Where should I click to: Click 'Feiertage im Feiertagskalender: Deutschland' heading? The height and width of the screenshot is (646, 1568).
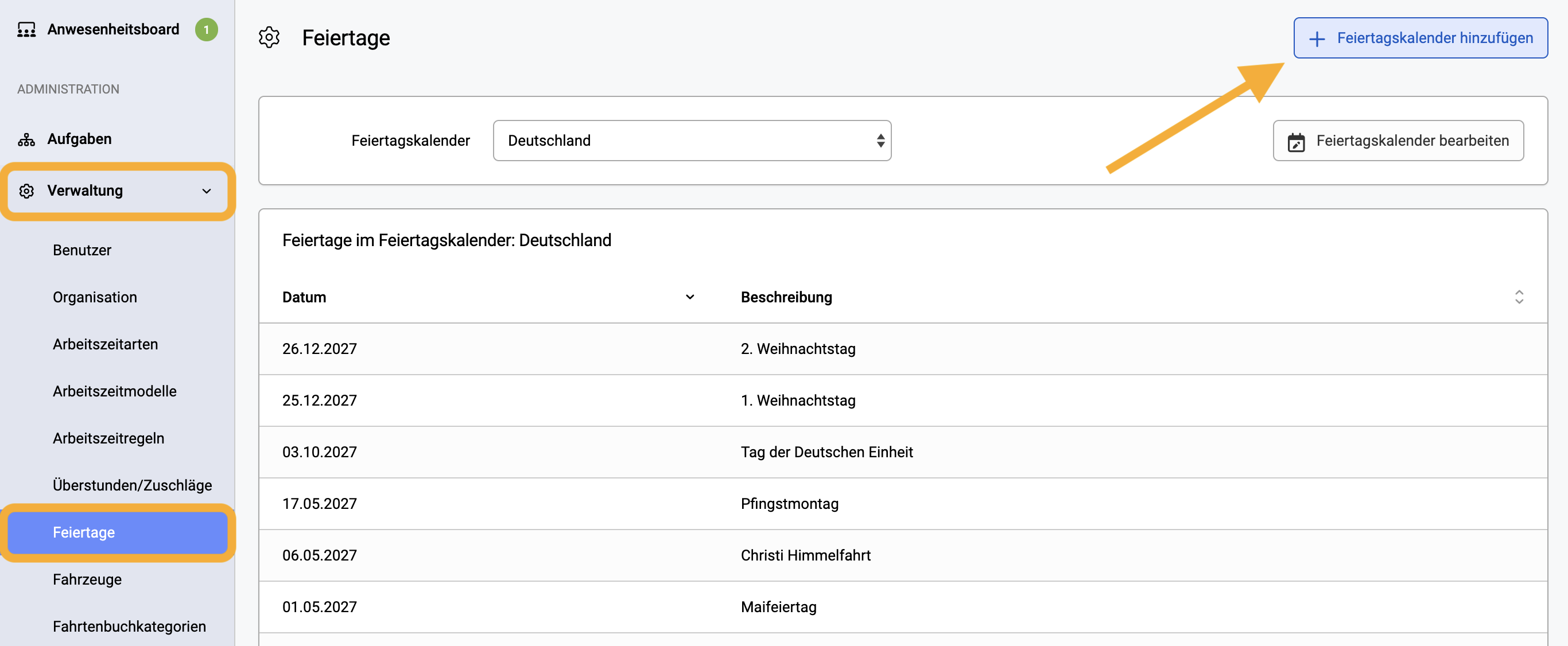pyautogui.click(x=447, y=240)
